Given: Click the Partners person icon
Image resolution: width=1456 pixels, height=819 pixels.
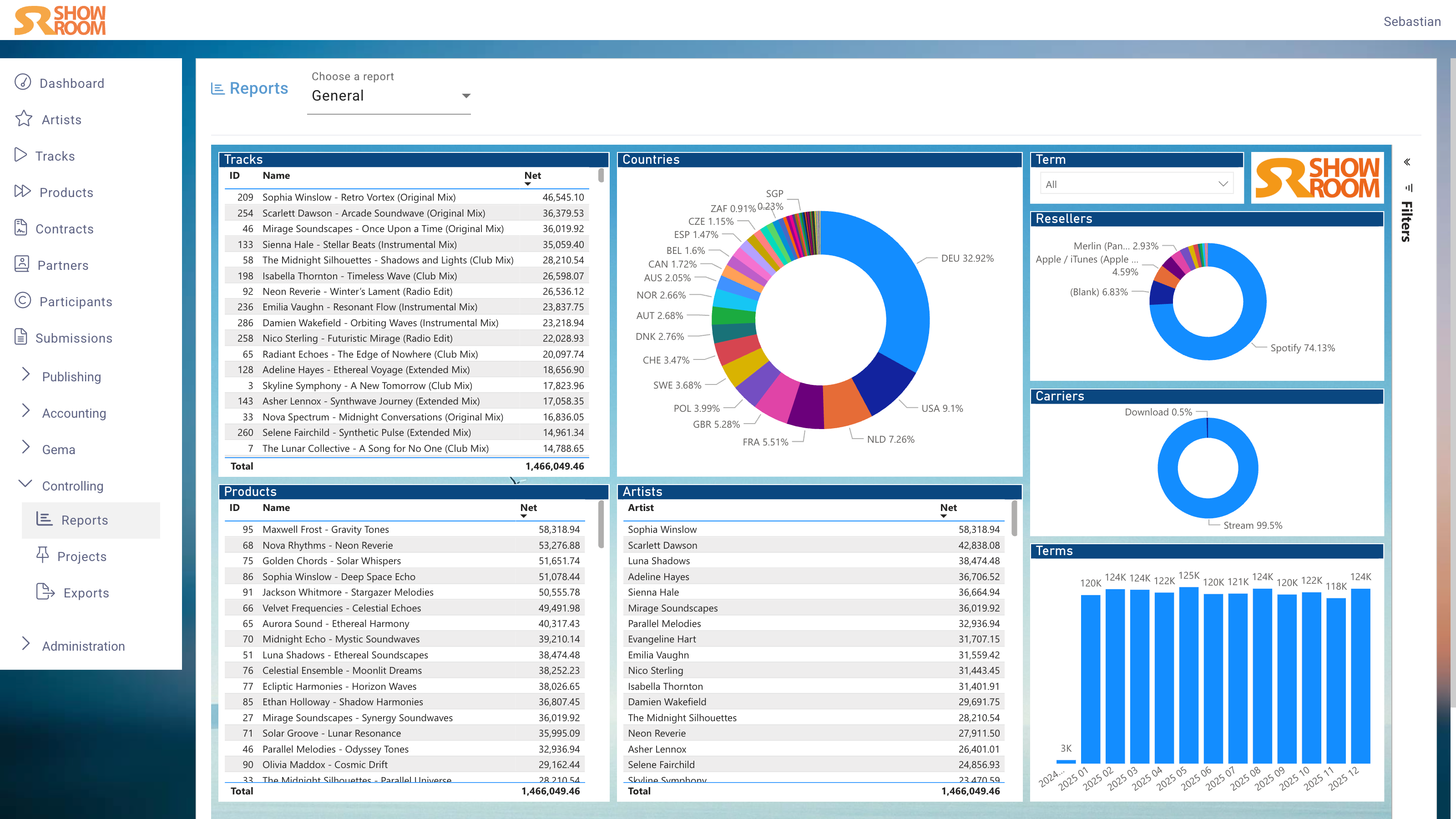Looking at the screenshot, I should 21,264.
